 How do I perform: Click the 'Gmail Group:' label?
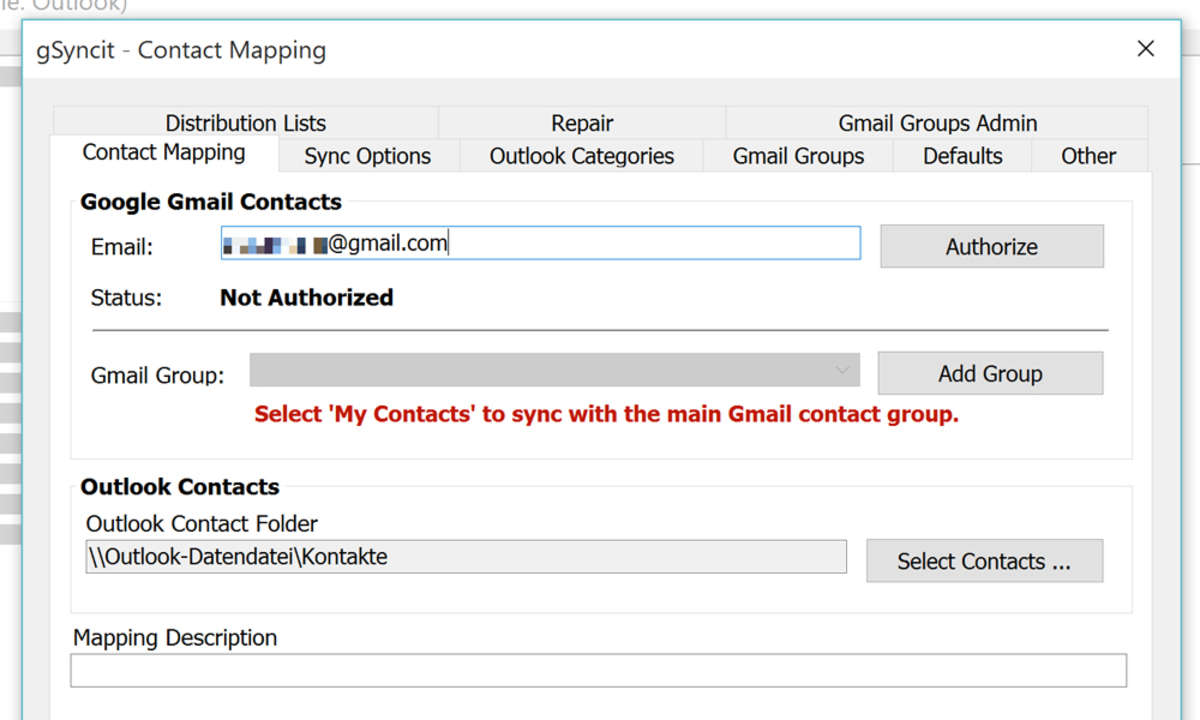click(157, 376)
